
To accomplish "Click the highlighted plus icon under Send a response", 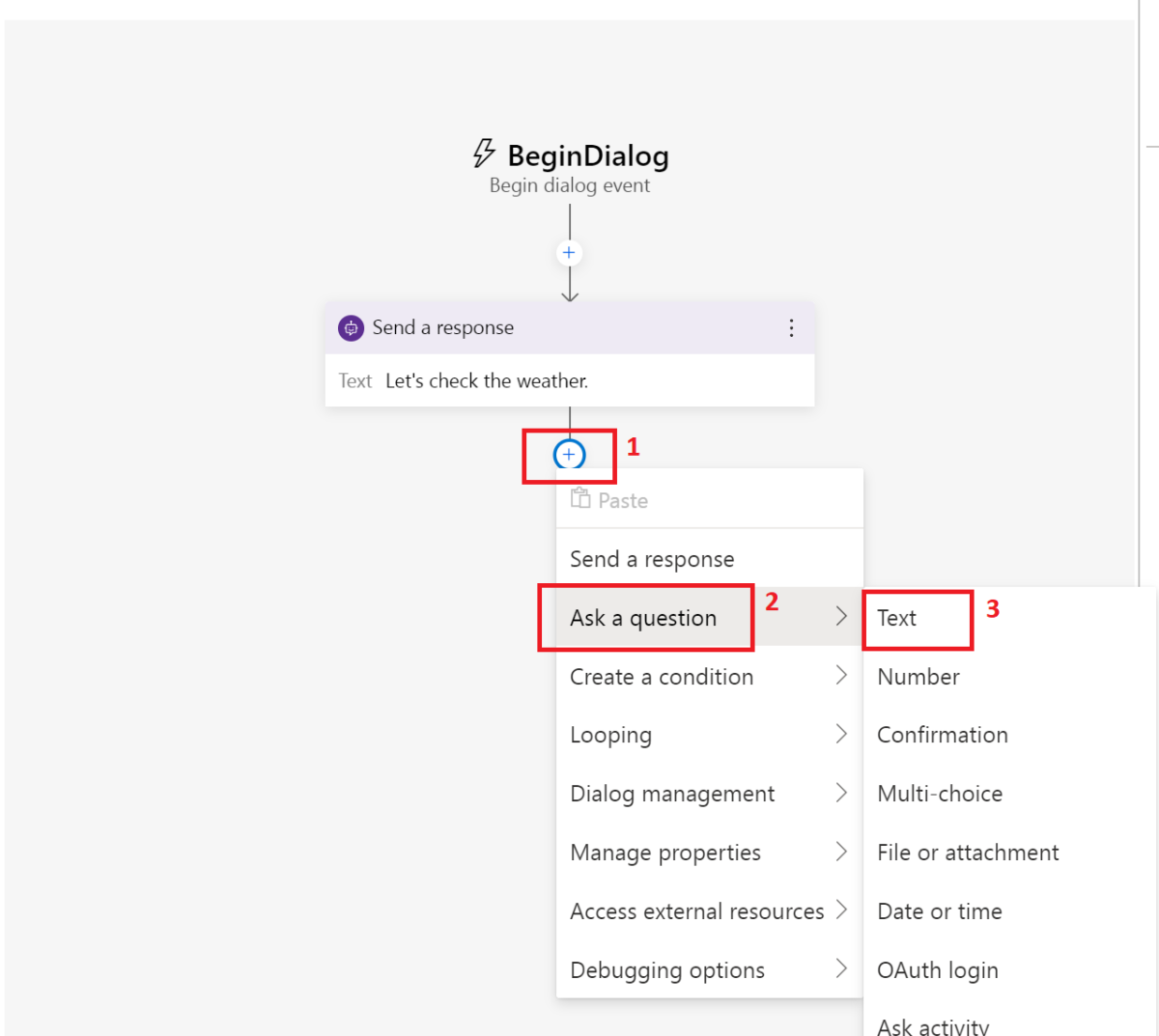I will point(569,454).
